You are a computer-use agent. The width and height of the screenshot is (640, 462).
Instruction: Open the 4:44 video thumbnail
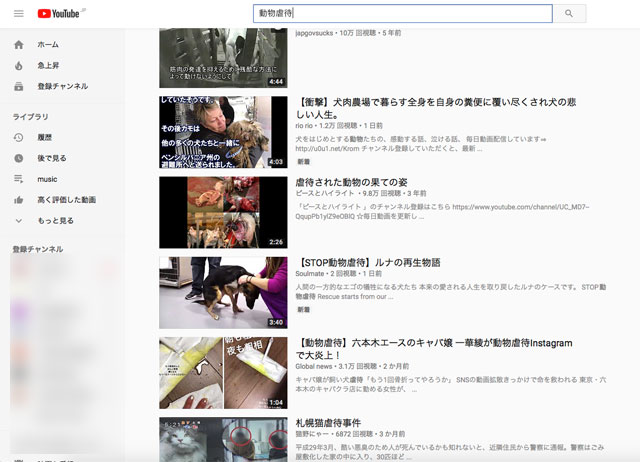(x=223, y=58)
